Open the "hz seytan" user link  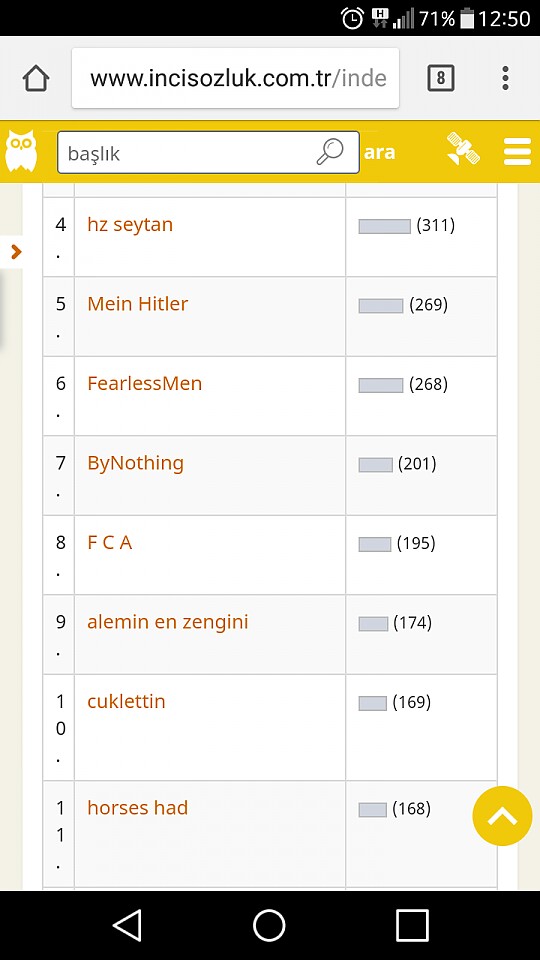click(130, 225)
